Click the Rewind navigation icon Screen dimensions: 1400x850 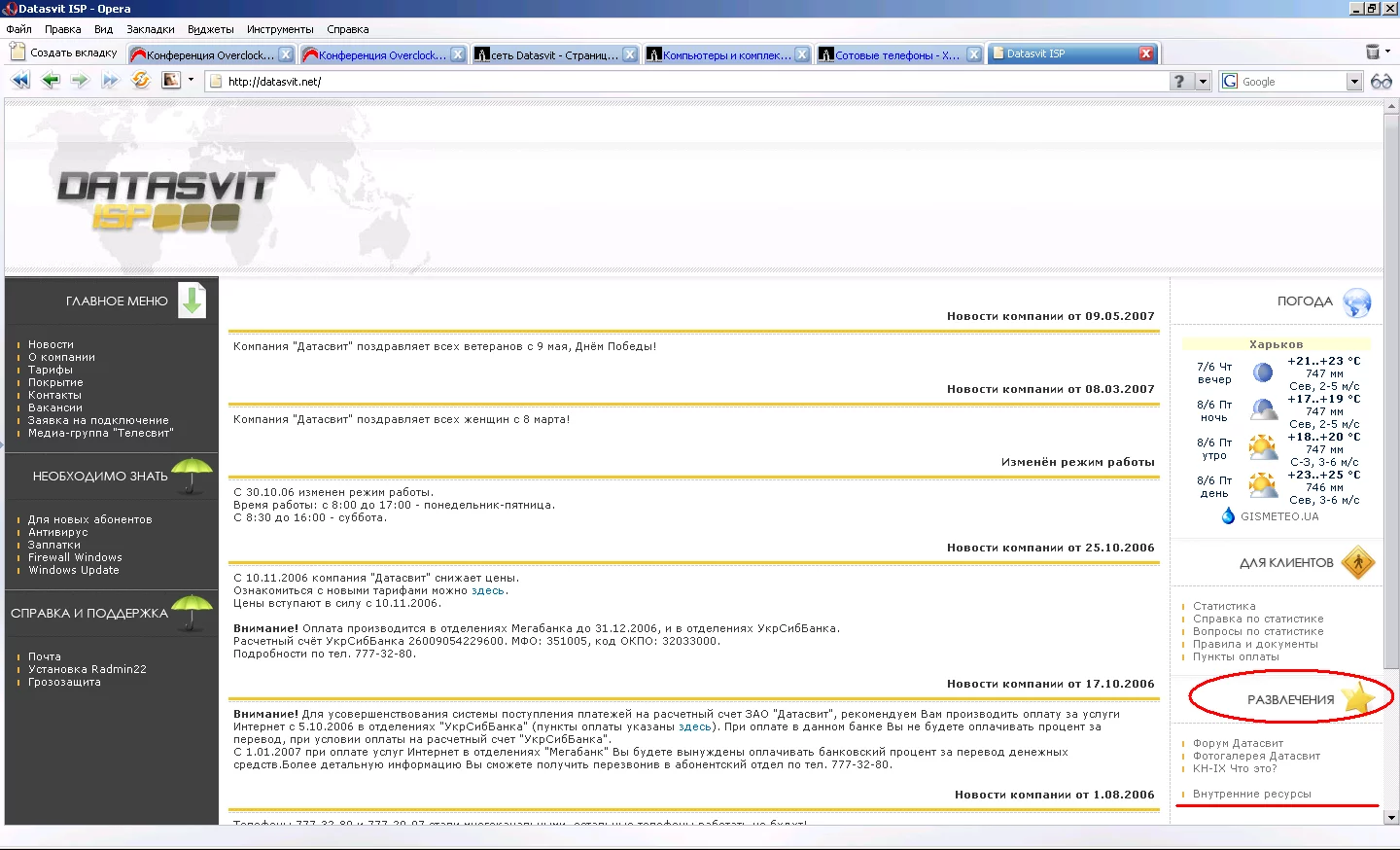(x=20, y=81)
